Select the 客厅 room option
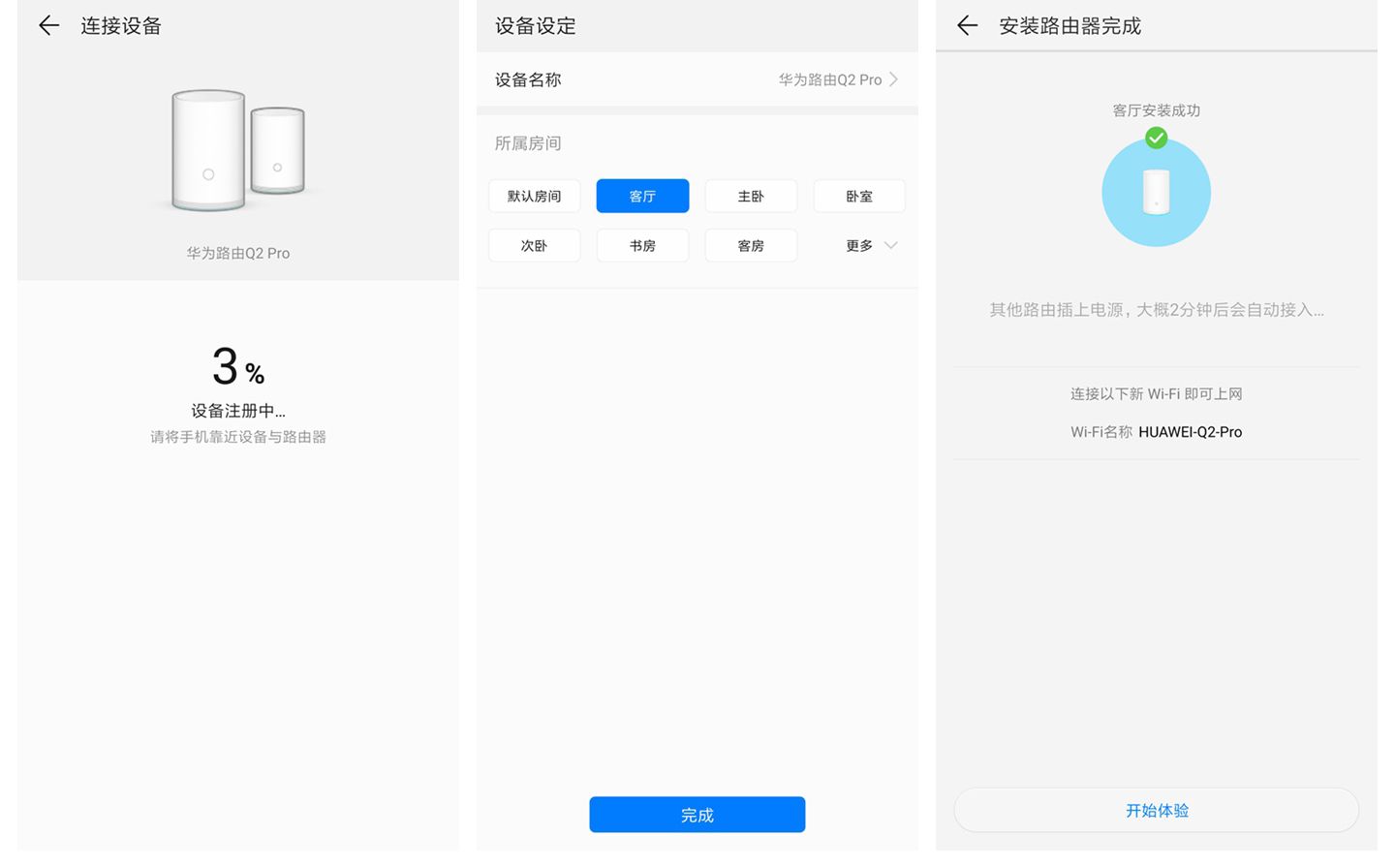The width and height of the screenshot is (1395, 868). [642, 196]
